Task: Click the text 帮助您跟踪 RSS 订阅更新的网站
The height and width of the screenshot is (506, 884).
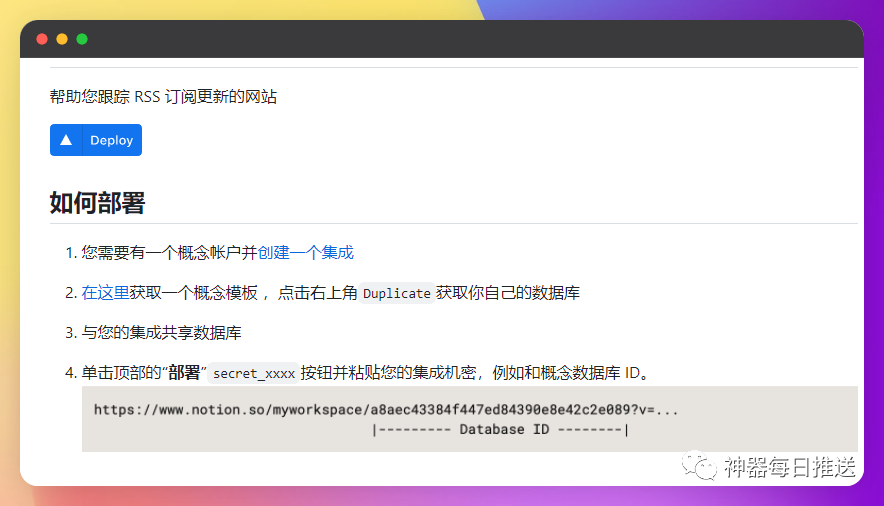Action: 163,96
